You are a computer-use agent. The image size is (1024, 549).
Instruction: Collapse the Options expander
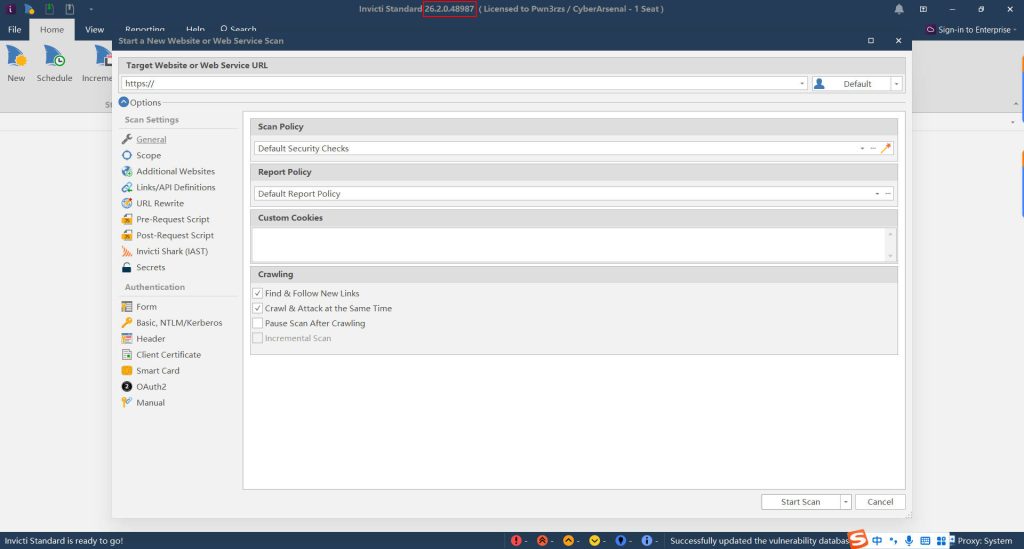tap(124, 103)
